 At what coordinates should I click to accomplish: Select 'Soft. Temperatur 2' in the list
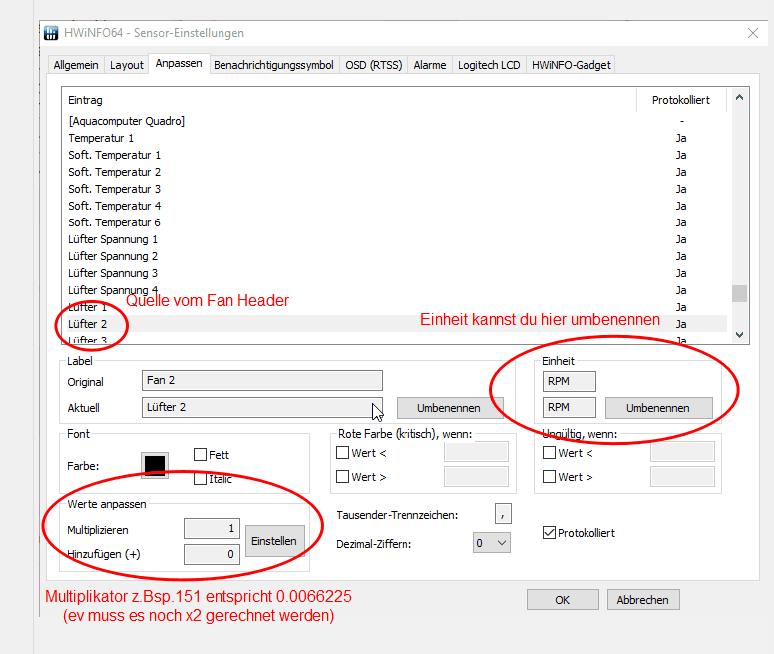point(397,172)
